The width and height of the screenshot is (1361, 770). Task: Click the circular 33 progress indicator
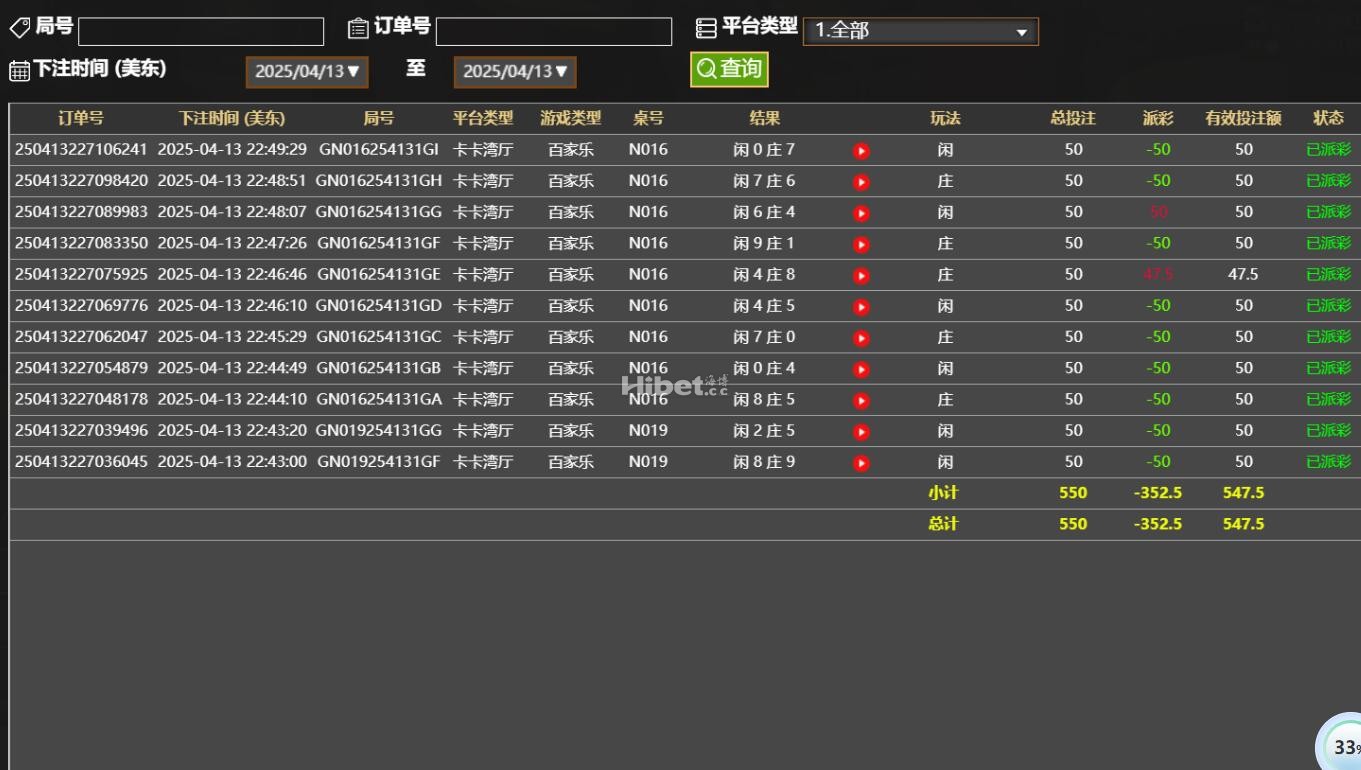point(1342,746)
